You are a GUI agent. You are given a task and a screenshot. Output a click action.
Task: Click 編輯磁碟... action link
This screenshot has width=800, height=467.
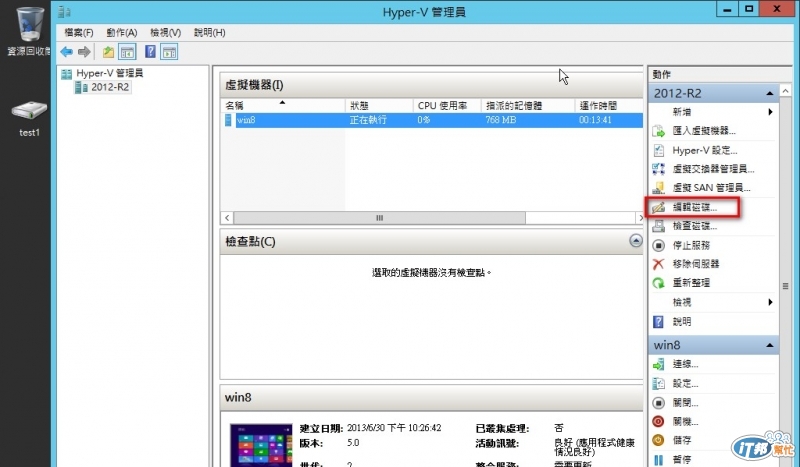coord(694,207)
